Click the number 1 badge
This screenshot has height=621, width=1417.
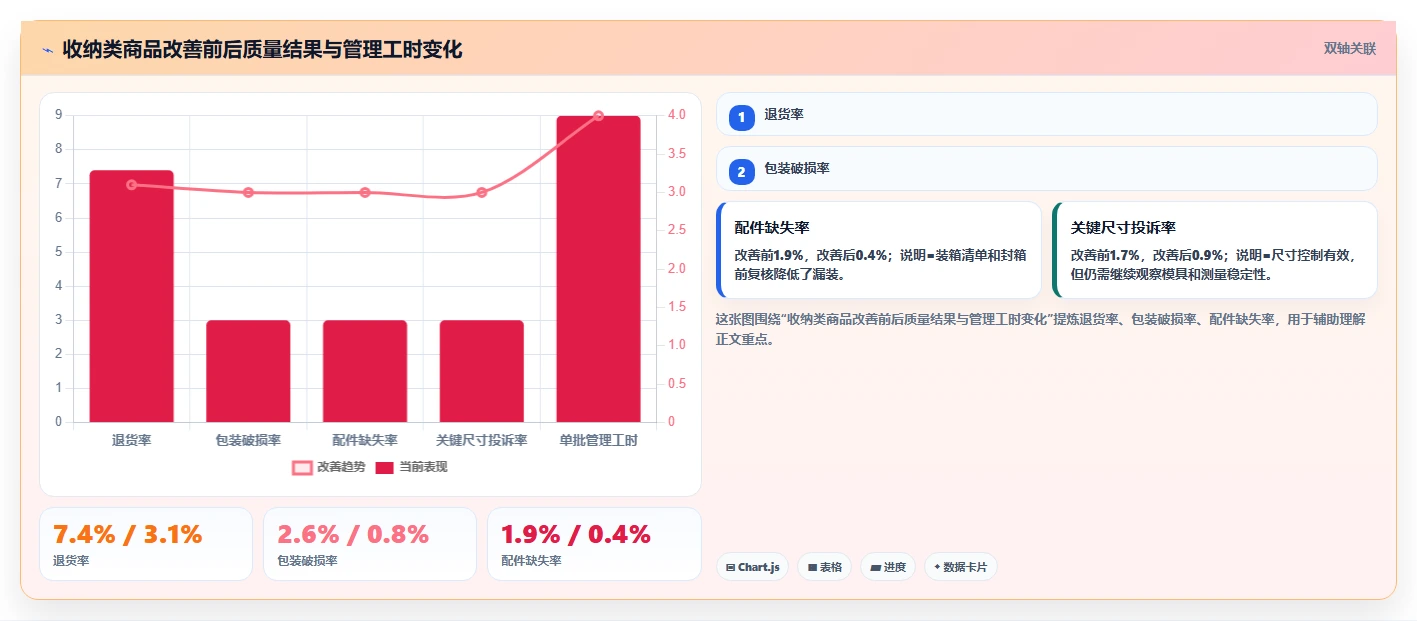[x=742, y=117]
